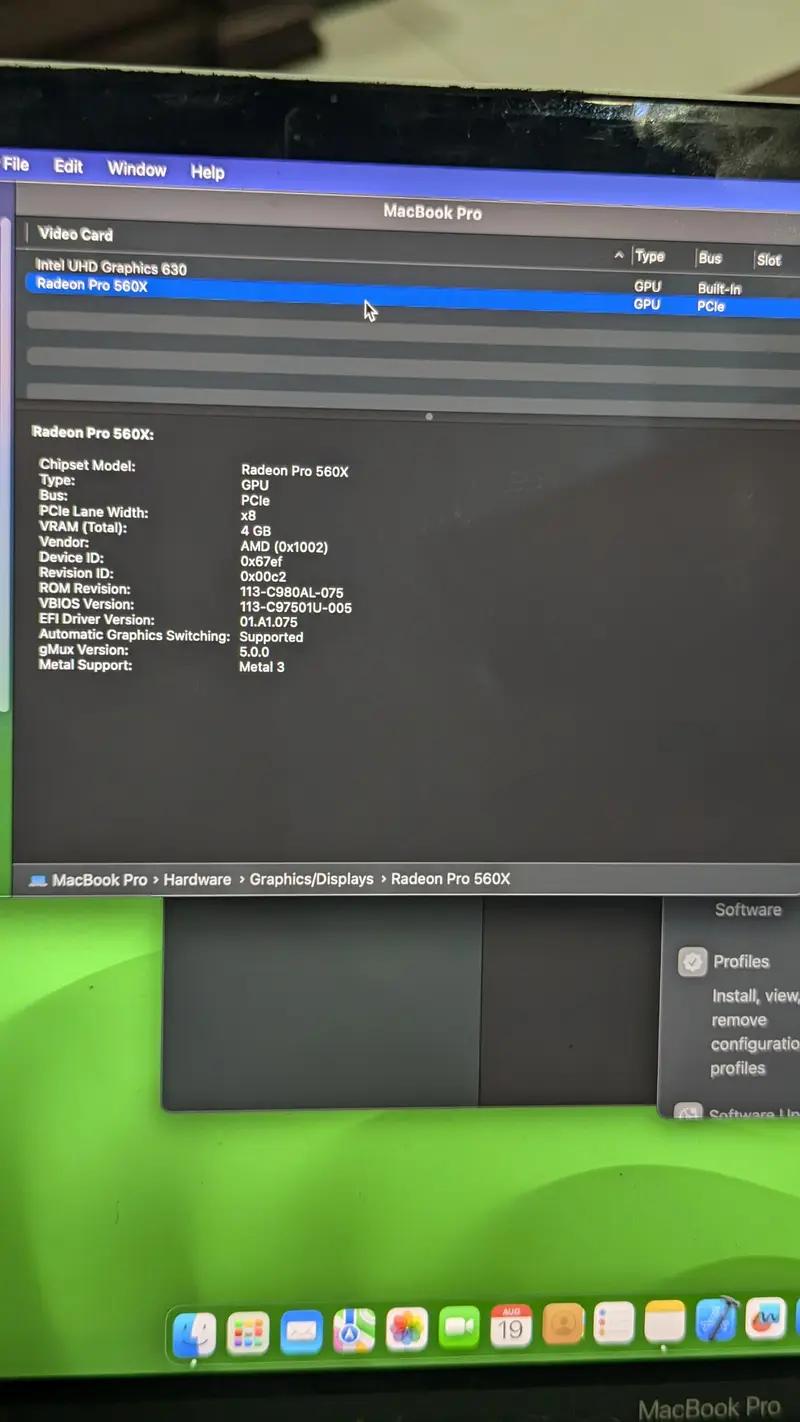
Task: Launch Launchpad from the dock
Action: click(247, 1331)
